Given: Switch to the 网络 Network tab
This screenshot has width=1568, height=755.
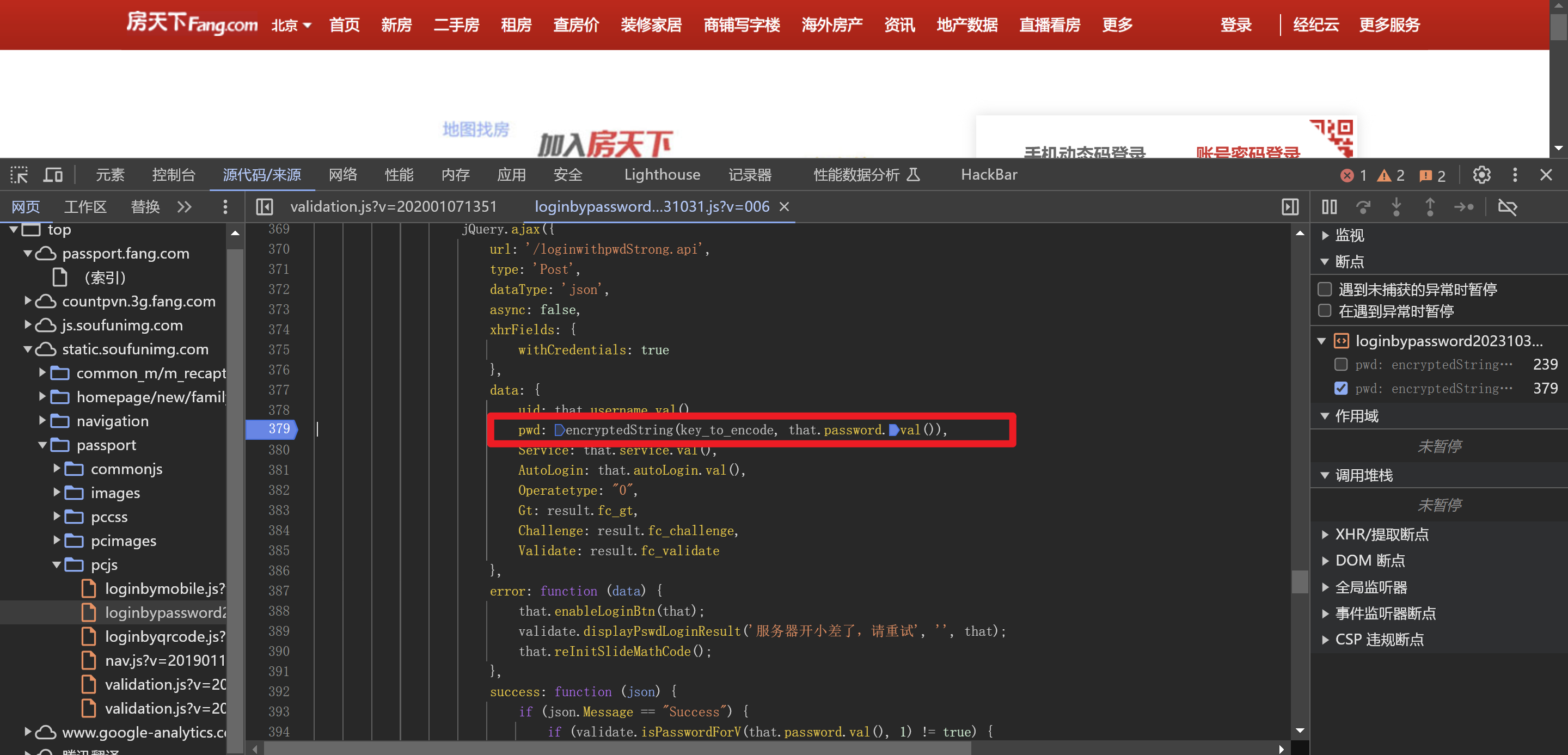Looking at the screenshot, I should (342, 175).
